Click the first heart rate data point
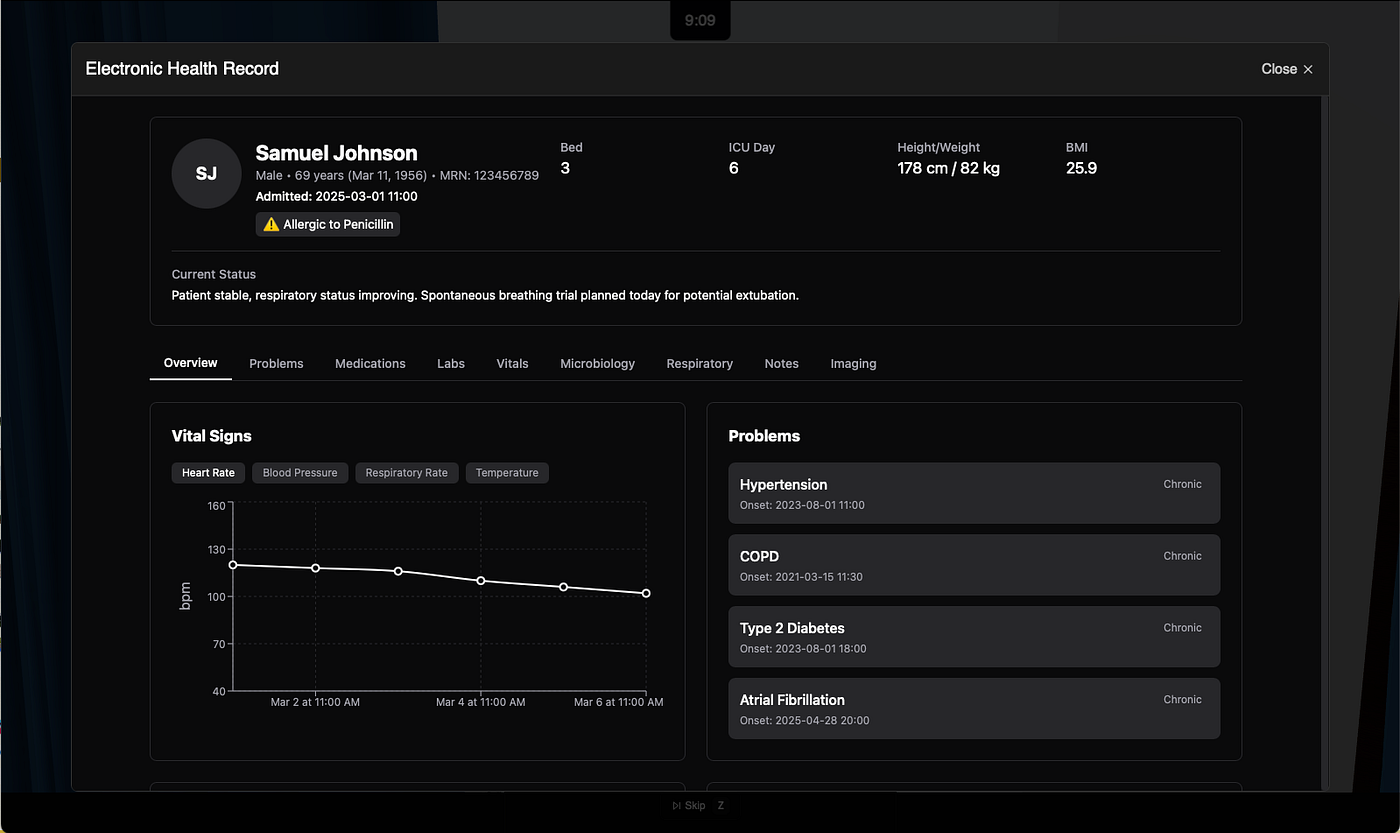The image size is (1400, 833). pyautogui.click(x=233, y=565)
